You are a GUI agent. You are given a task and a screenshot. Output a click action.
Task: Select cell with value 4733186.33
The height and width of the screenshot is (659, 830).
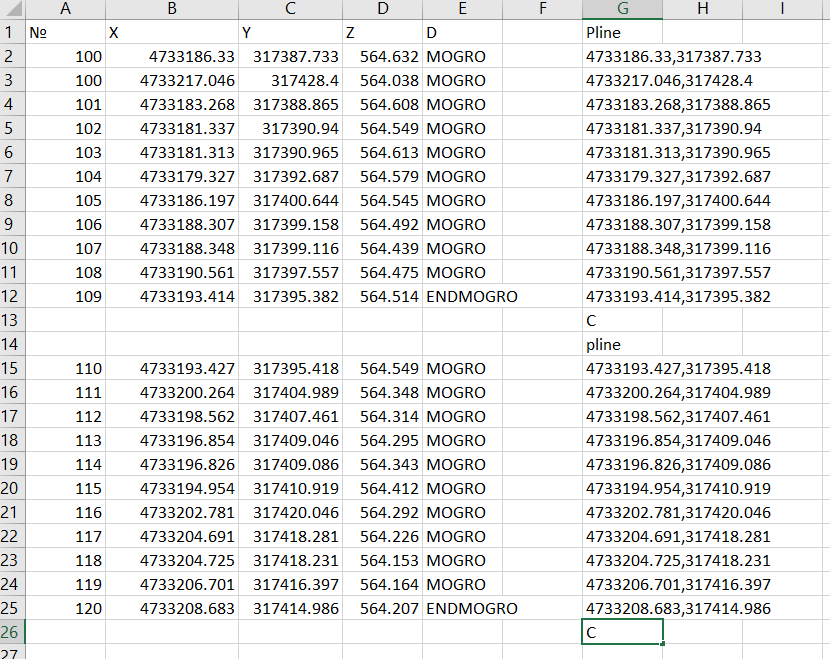click(x=172, y=57)
